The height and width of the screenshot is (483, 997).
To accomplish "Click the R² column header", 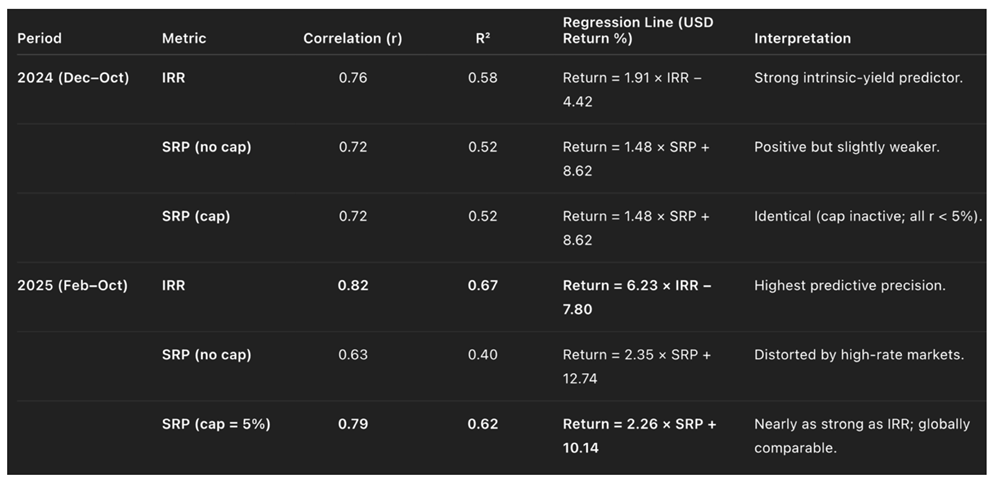I will 482,38.
